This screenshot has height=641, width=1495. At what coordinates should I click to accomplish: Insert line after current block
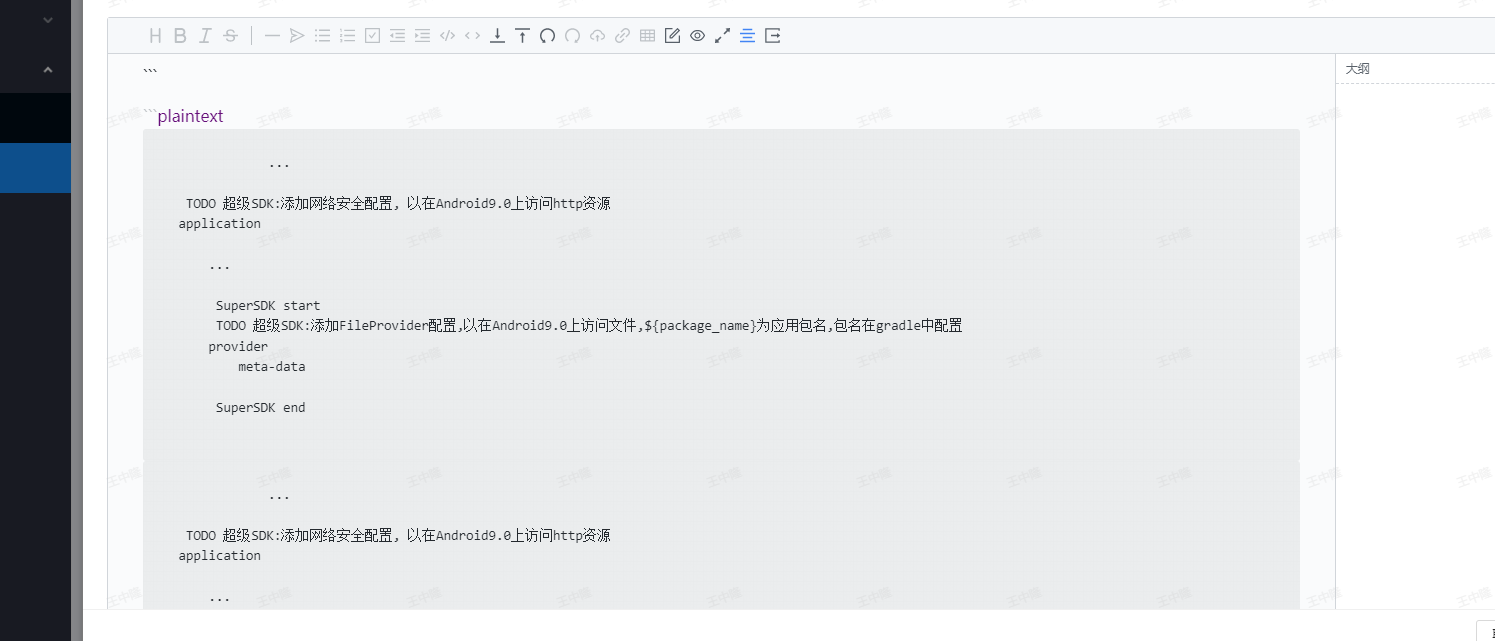pyautogui.click(x=497, y=36)
